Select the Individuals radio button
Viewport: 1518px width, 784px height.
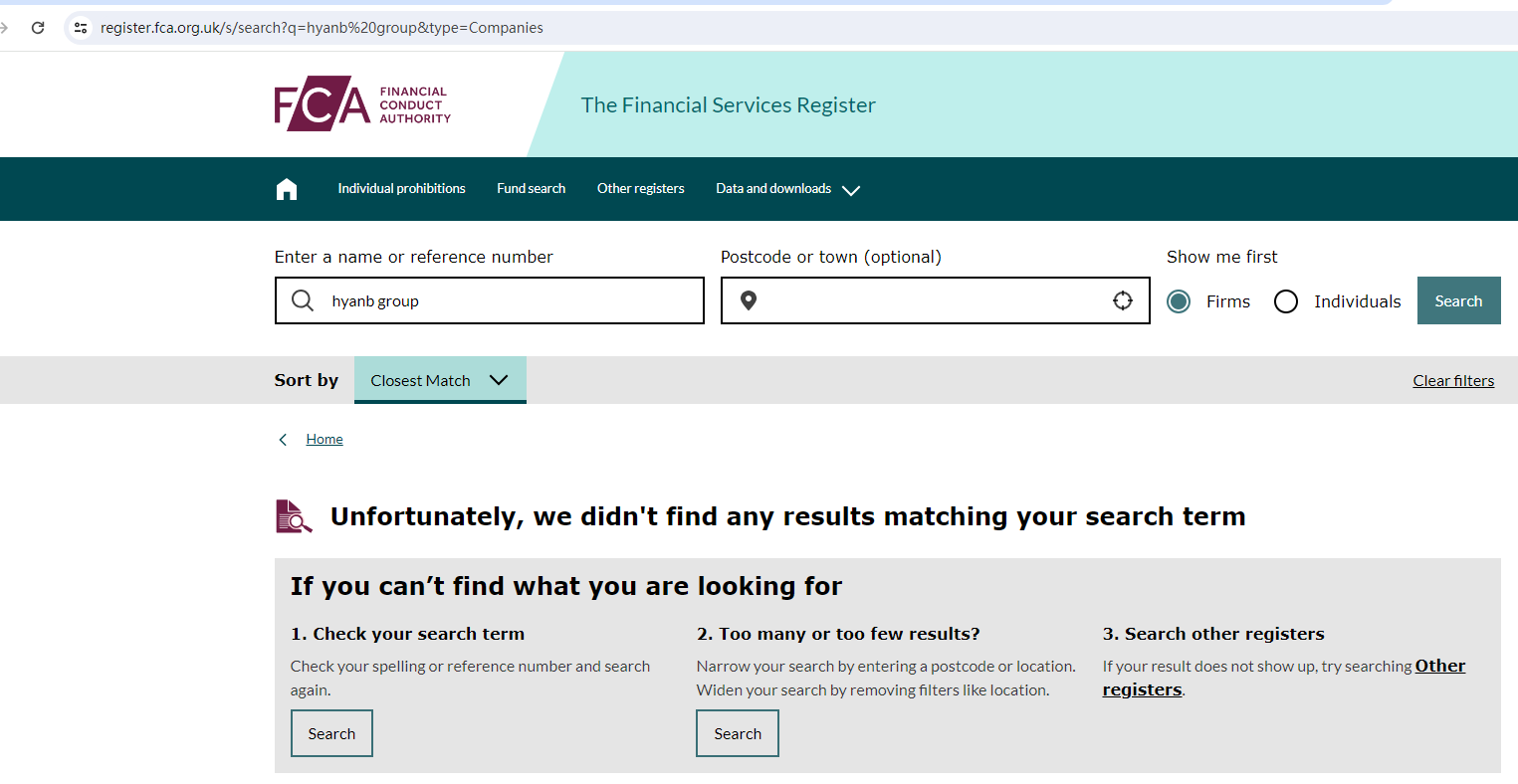tap(1286, 301)
